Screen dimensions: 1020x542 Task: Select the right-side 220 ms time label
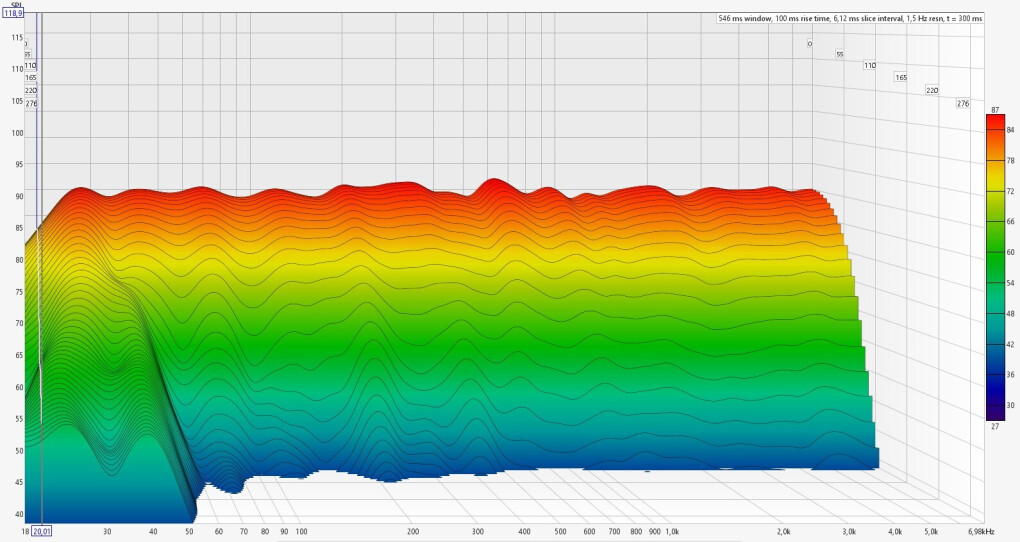pos(932,90)
